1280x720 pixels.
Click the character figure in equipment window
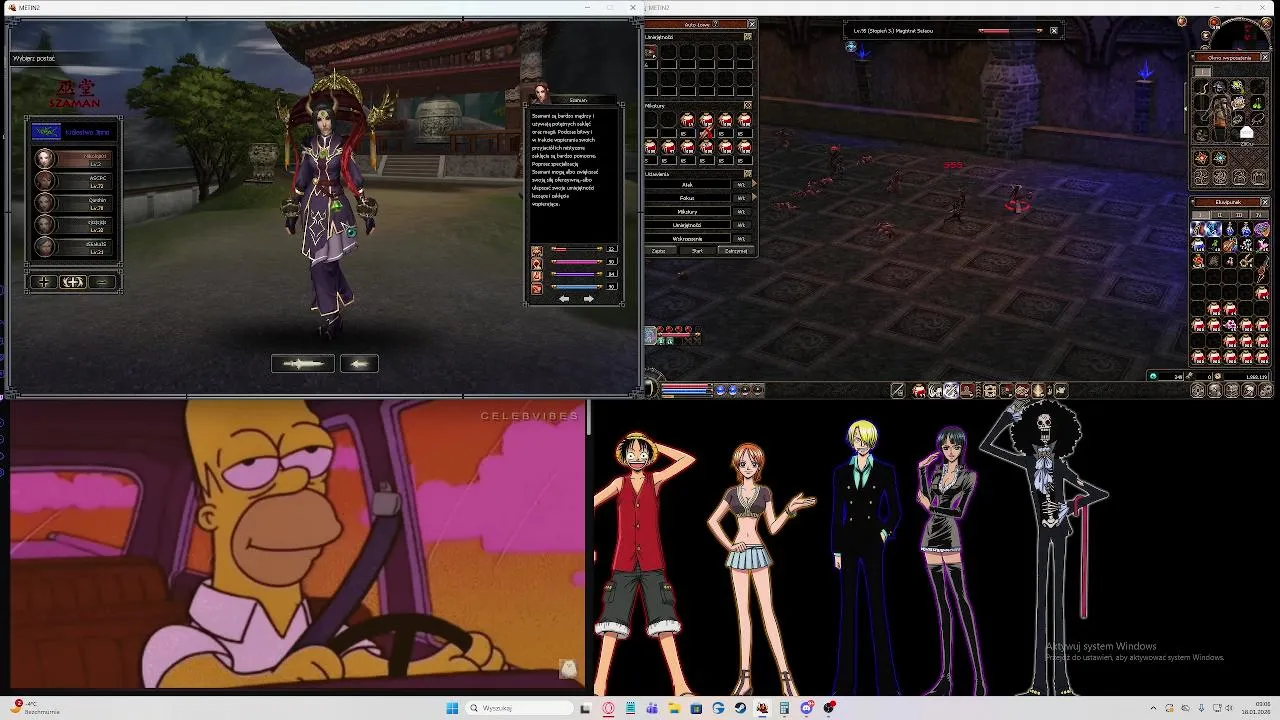point(1220,115)
